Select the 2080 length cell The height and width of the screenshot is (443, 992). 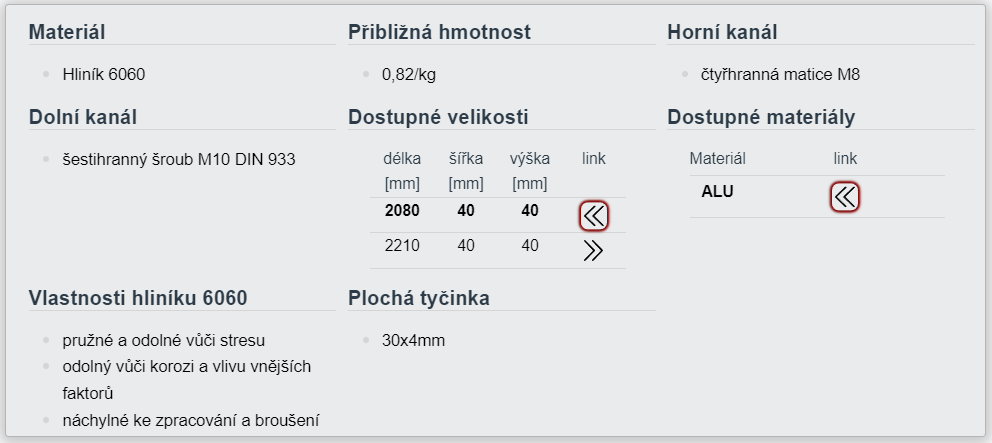click(402, 211)
